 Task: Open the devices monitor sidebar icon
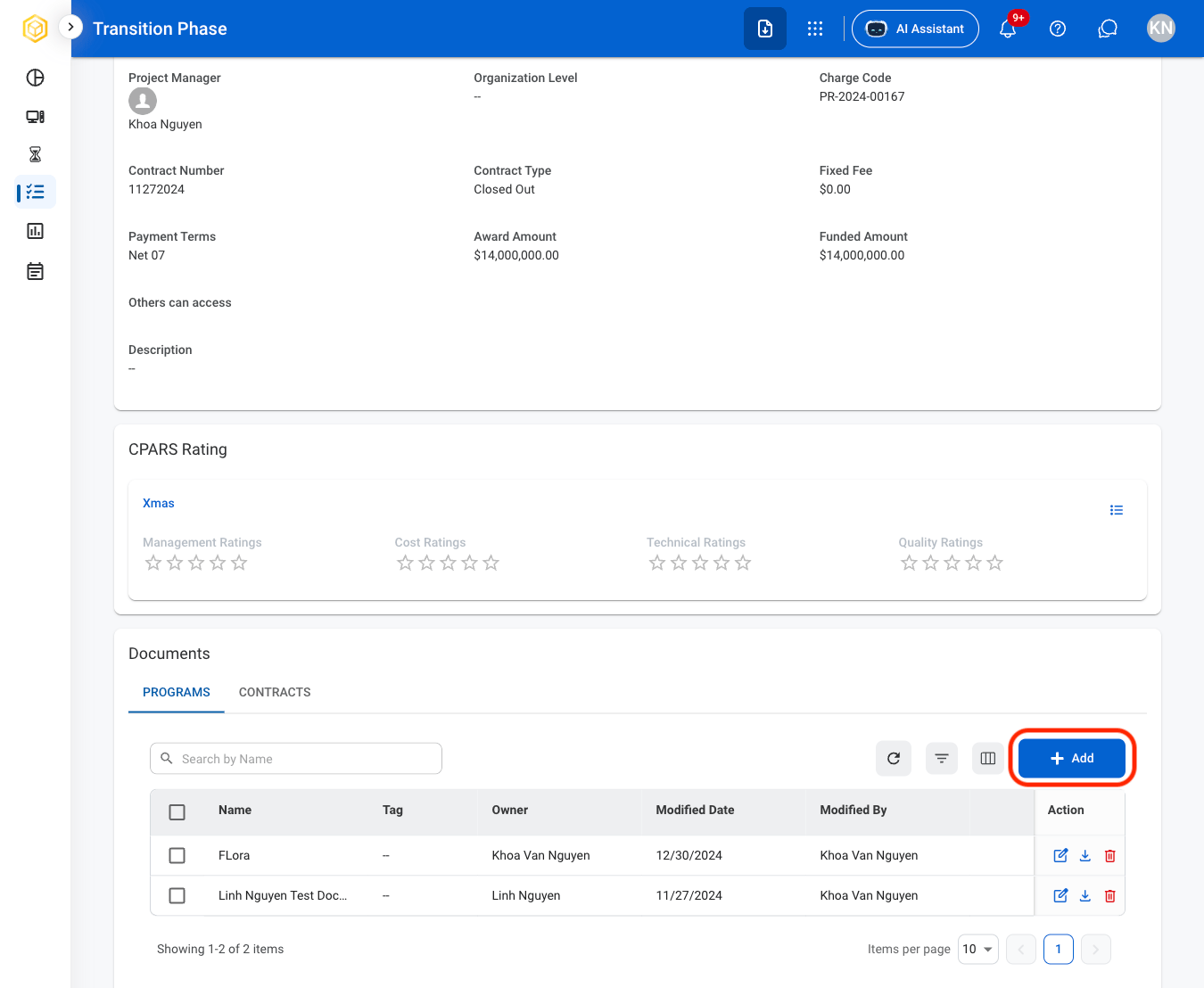pos(35,117)
